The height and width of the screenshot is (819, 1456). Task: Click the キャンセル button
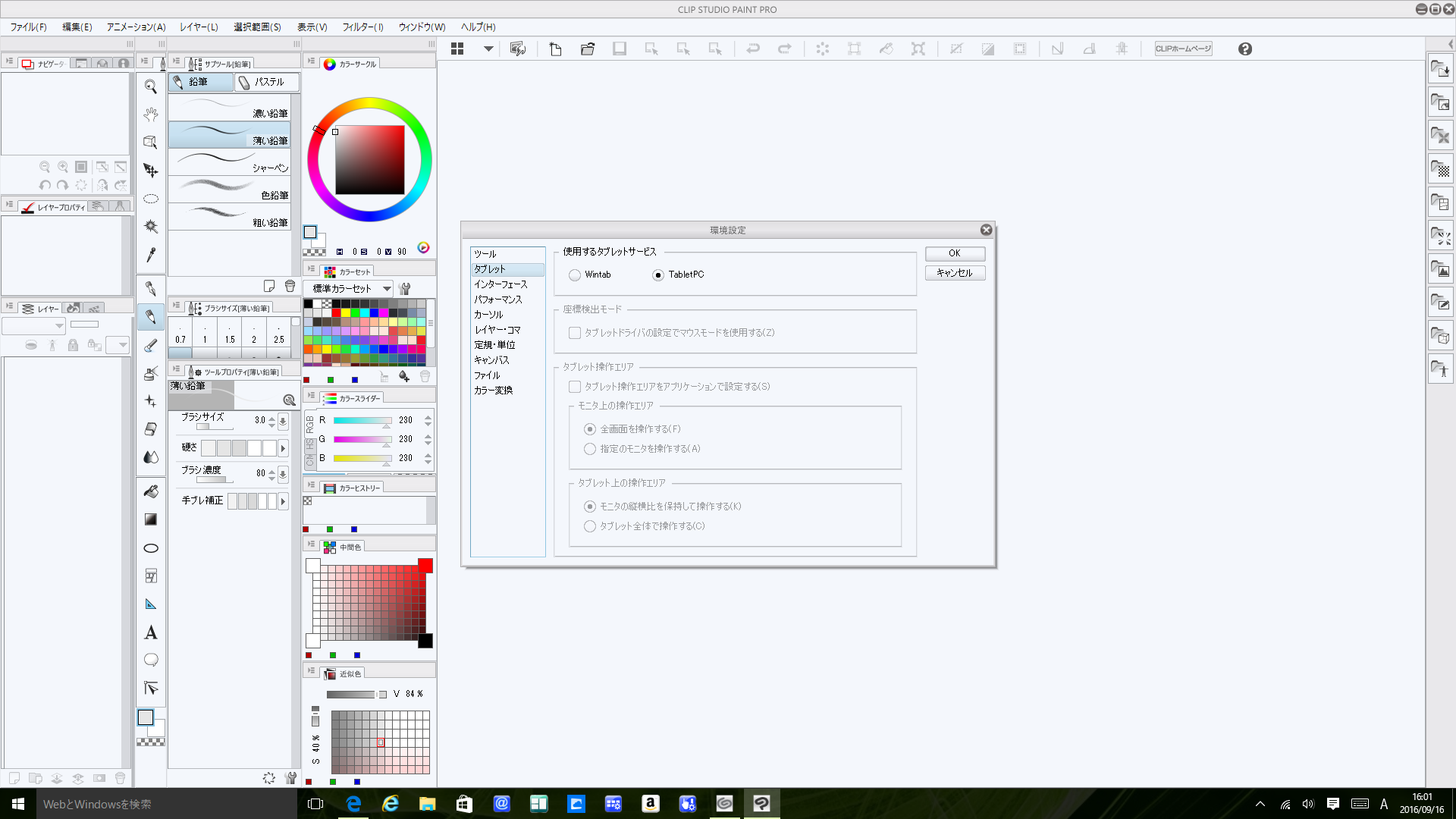pyautogui.click(x=954, y=273)
